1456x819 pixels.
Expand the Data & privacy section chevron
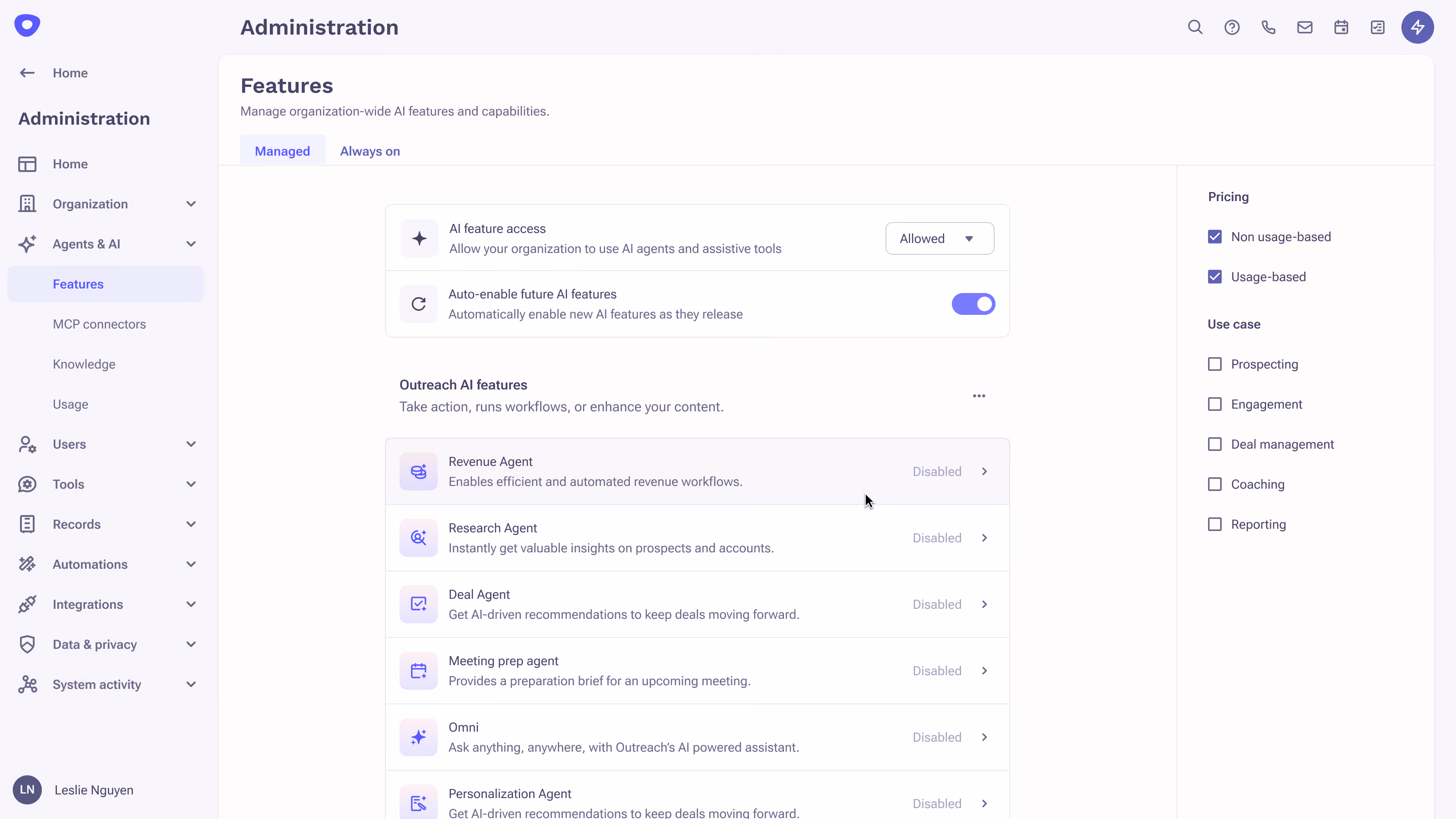pos(191,644)
